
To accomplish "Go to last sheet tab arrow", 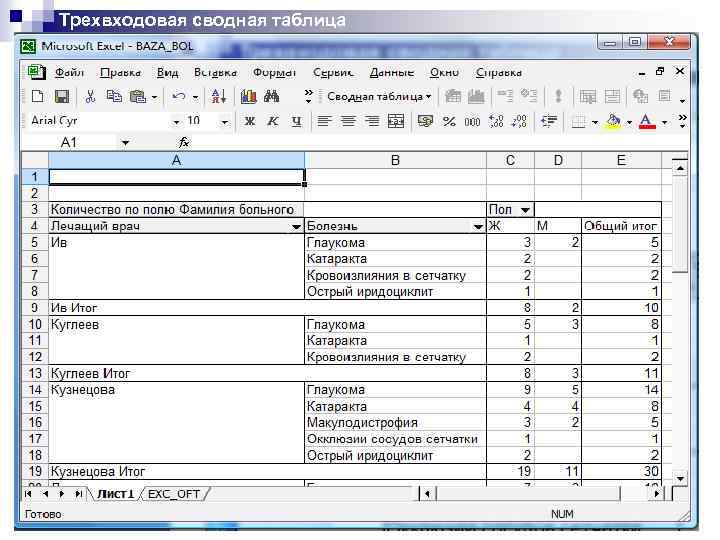I will coord(79,494).
